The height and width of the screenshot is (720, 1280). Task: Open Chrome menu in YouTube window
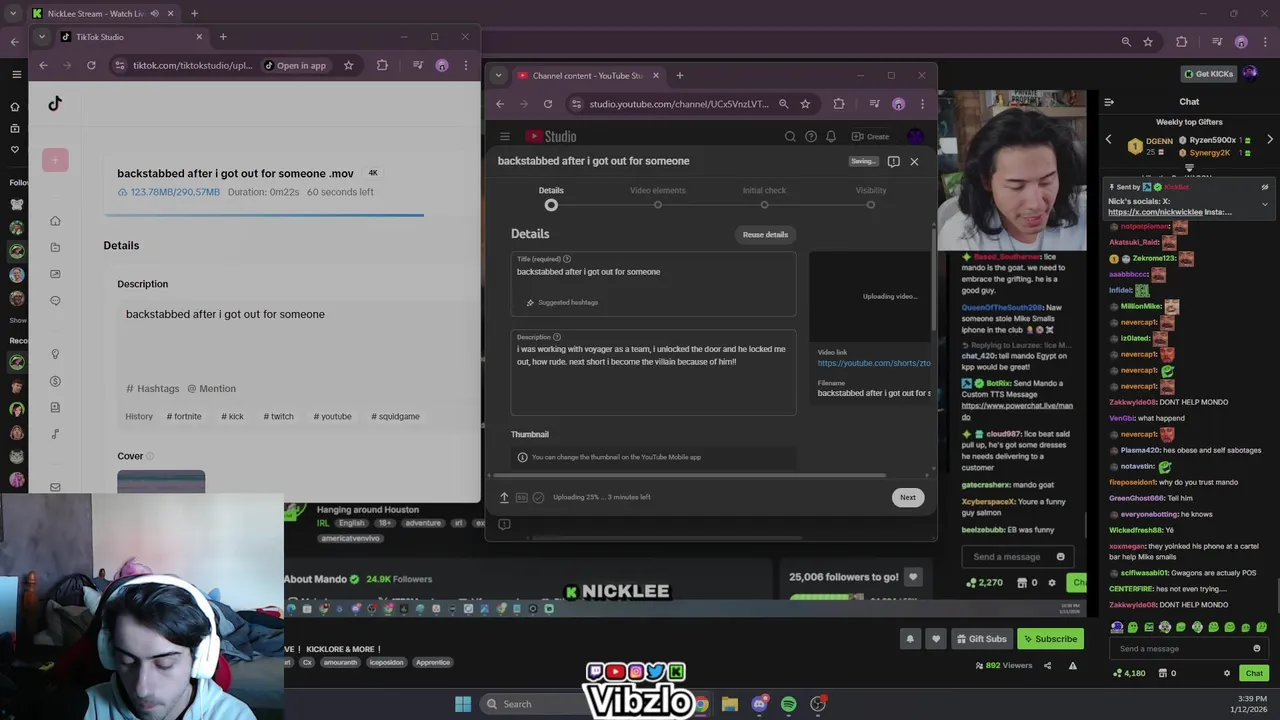click(922, 104)
